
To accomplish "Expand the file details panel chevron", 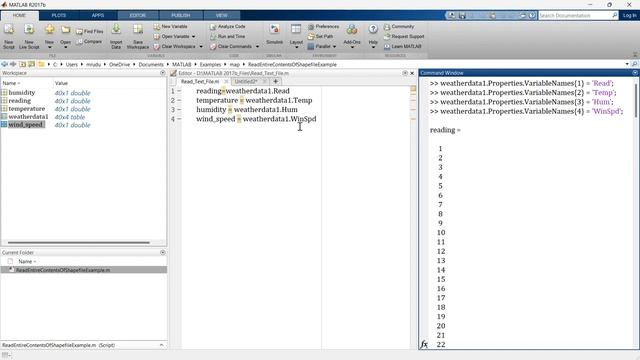I will 162,345.
